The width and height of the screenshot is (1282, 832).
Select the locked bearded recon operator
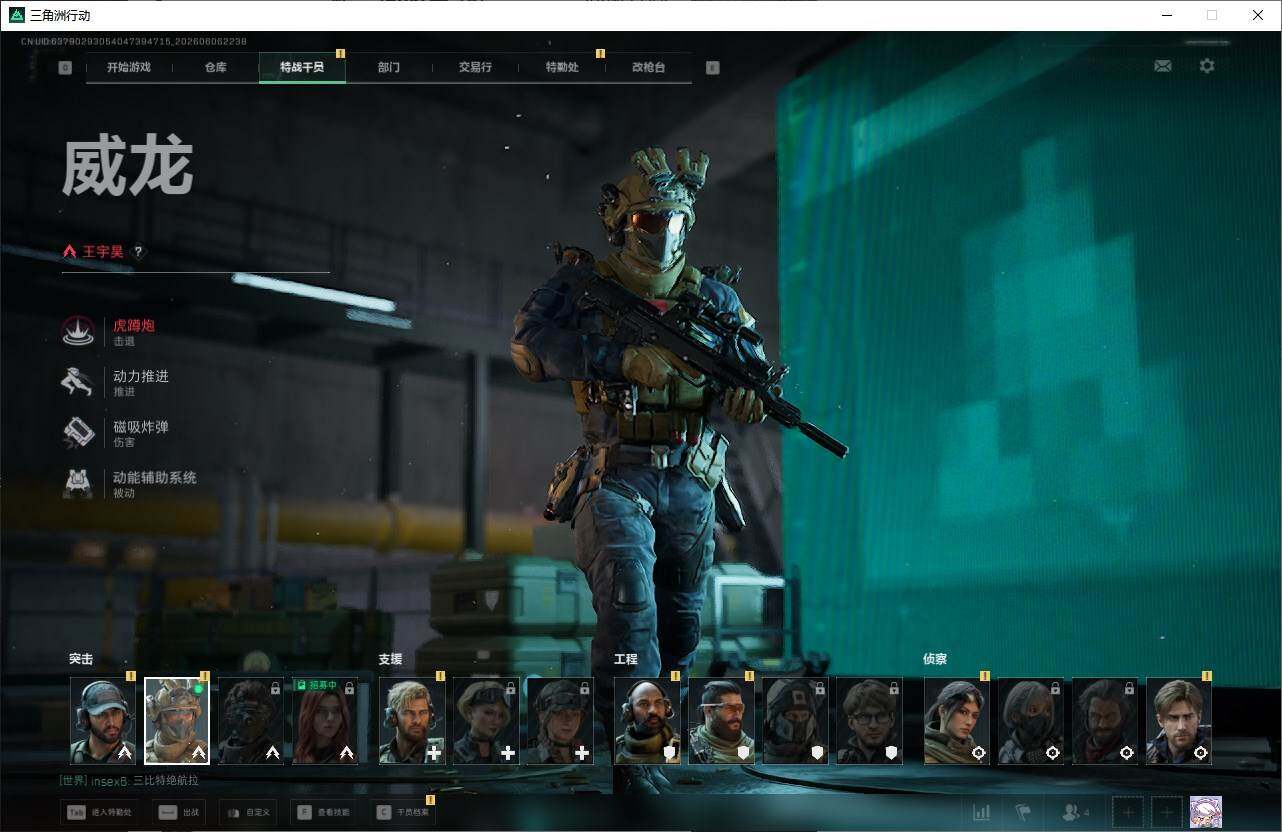pos(1105,721)
